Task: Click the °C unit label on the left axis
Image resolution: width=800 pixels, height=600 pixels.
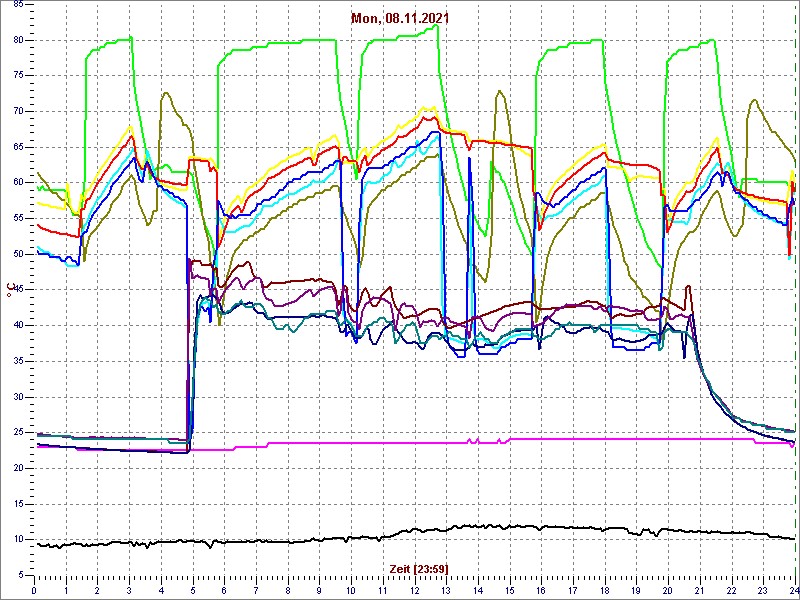Action: coord(11,291)
